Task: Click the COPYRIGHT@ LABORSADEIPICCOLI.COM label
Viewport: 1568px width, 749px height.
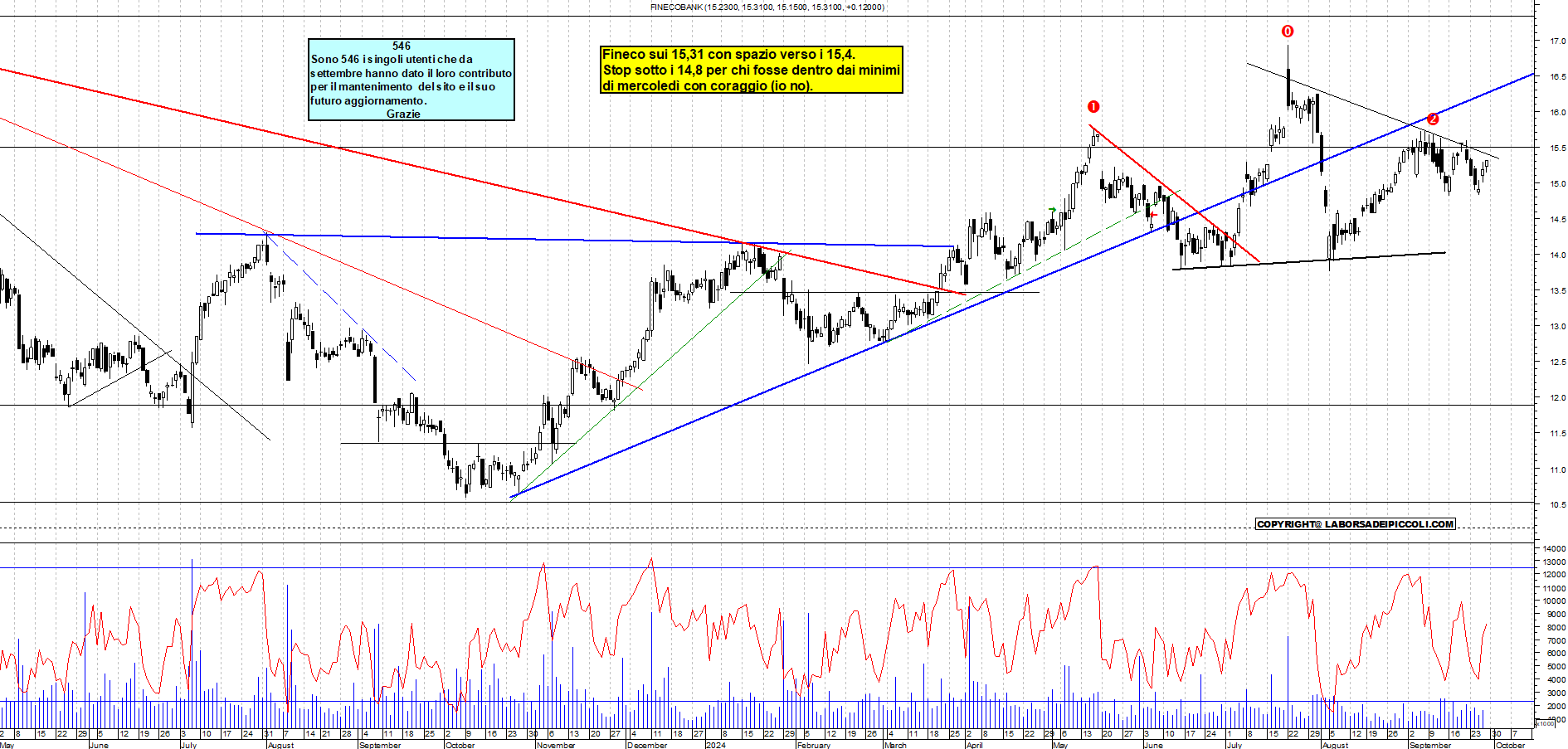Action: (1356, 524)
